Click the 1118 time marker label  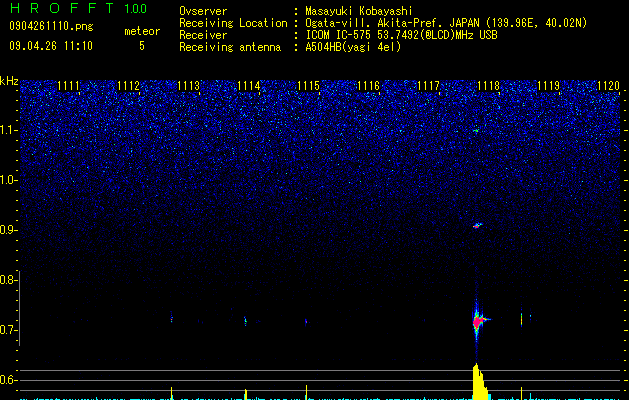point(489,86)
